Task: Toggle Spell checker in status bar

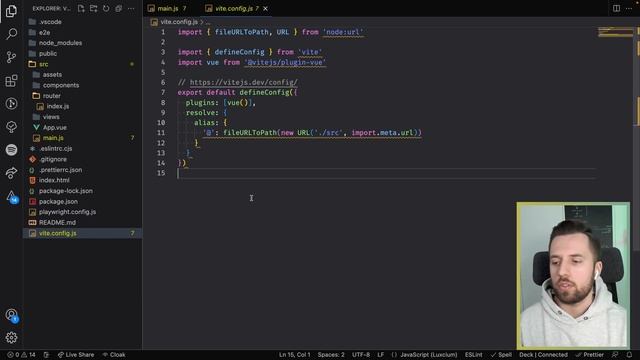Action: click(501, 355)
